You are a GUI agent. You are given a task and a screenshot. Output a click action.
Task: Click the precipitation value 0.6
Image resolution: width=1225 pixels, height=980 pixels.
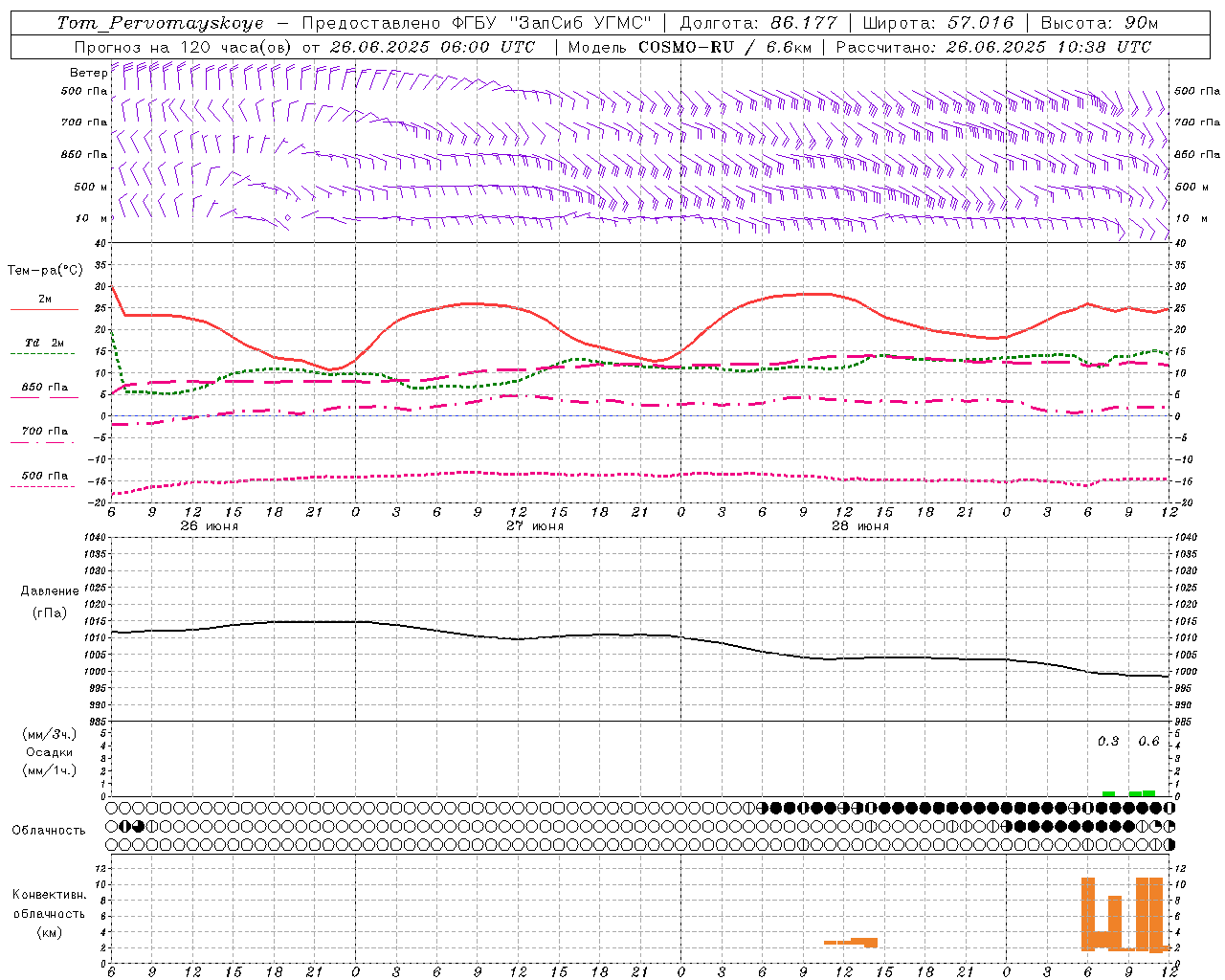point(1148,742)
